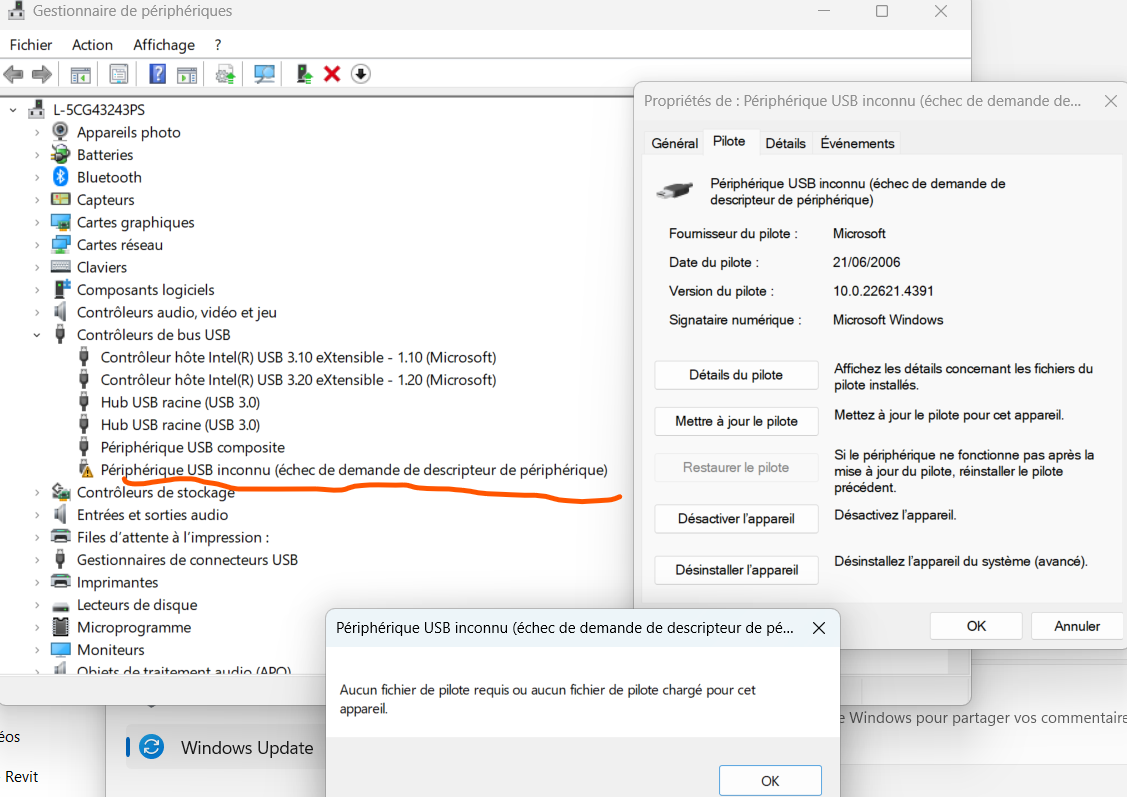Click the Batteries category icon
The width and height of the screenshot is (1127, 797).
(x=60, y=155)
